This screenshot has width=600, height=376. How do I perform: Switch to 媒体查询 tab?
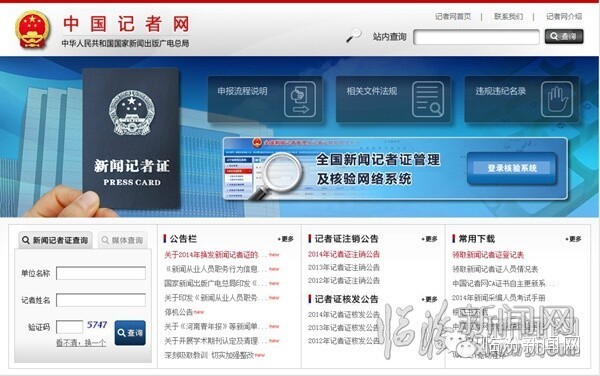(122, 240)
